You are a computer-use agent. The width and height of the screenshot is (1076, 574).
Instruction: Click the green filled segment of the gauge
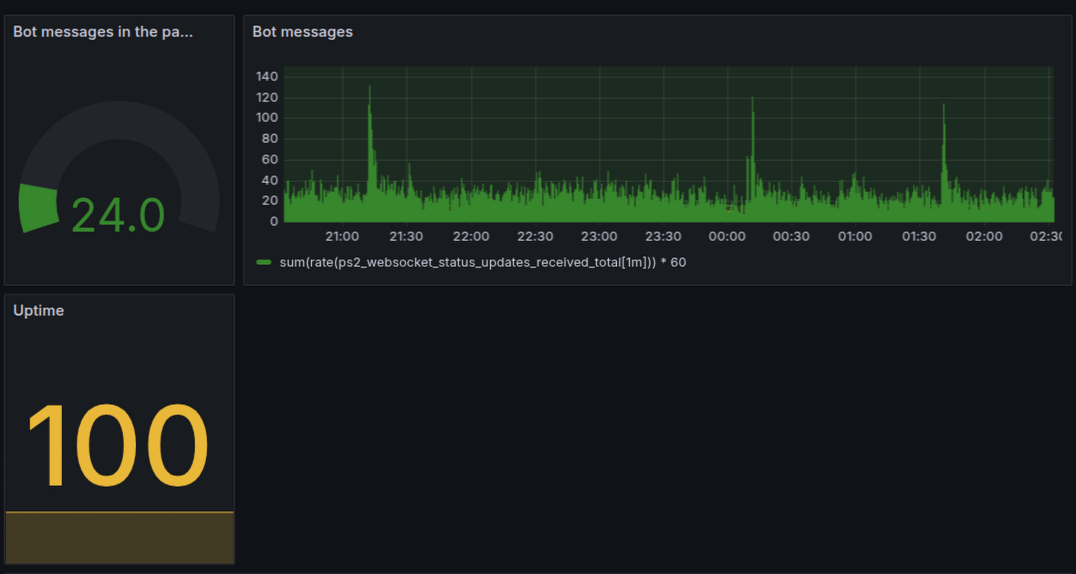(x=38, y=208)
